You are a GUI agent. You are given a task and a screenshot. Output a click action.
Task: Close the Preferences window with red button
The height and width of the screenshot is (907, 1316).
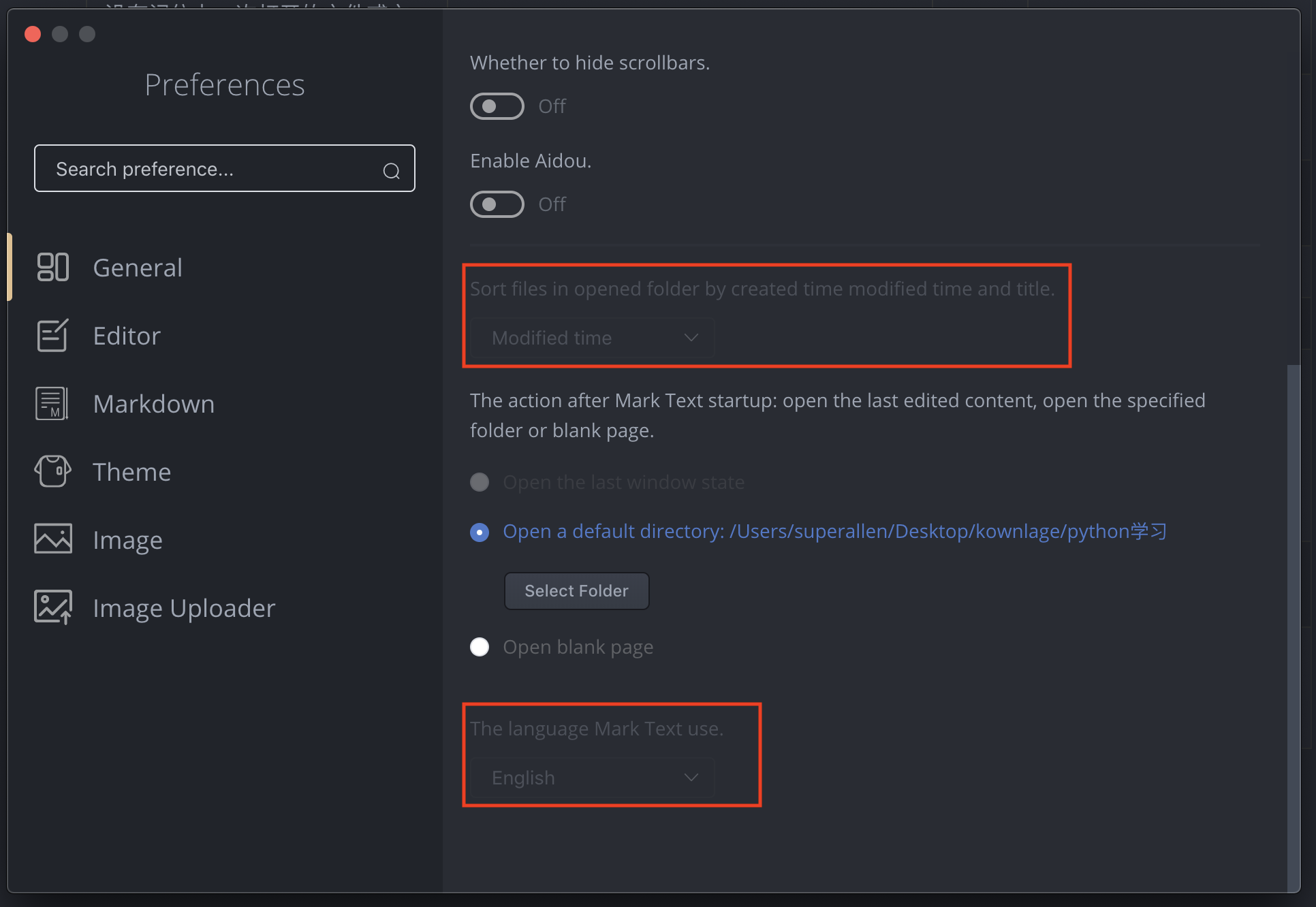coord(33,34)
